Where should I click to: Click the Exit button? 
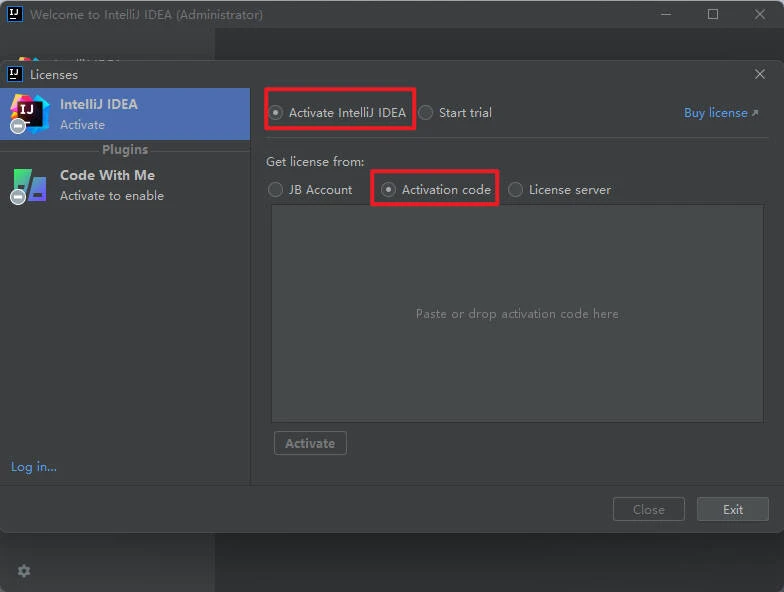733,509
